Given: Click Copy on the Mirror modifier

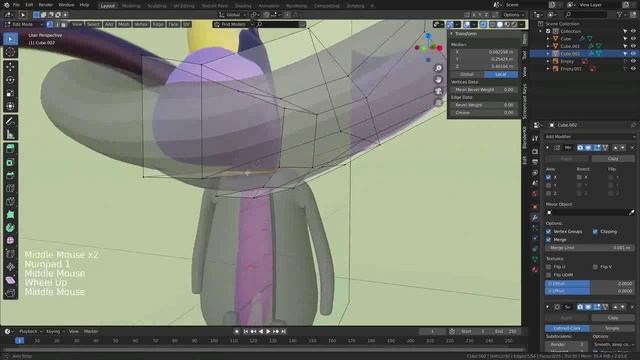Looking at the screenshot, I should tap(613, 158).
